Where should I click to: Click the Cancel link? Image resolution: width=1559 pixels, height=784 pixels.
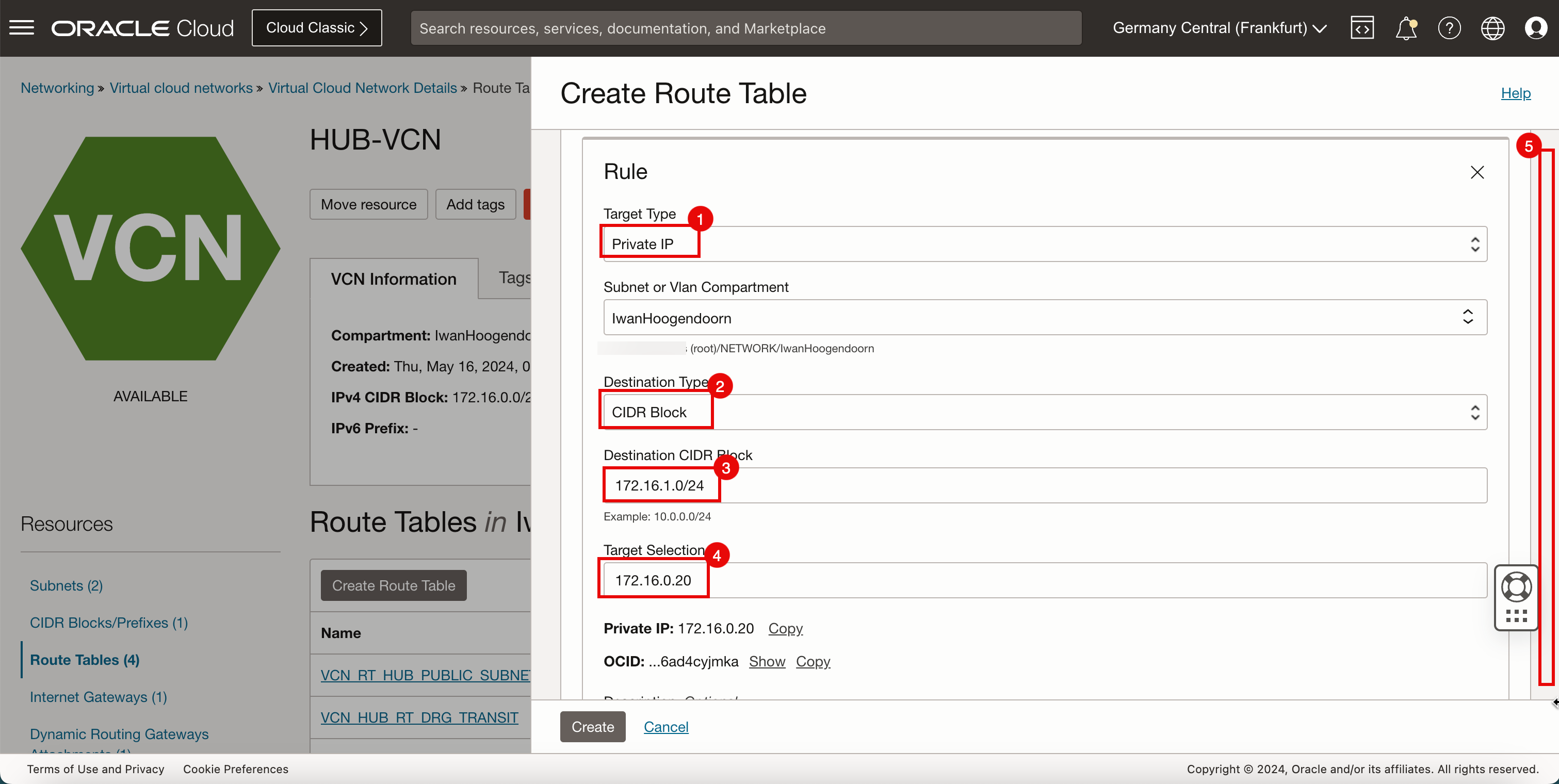pyautogui.click(x=665, y=727)
